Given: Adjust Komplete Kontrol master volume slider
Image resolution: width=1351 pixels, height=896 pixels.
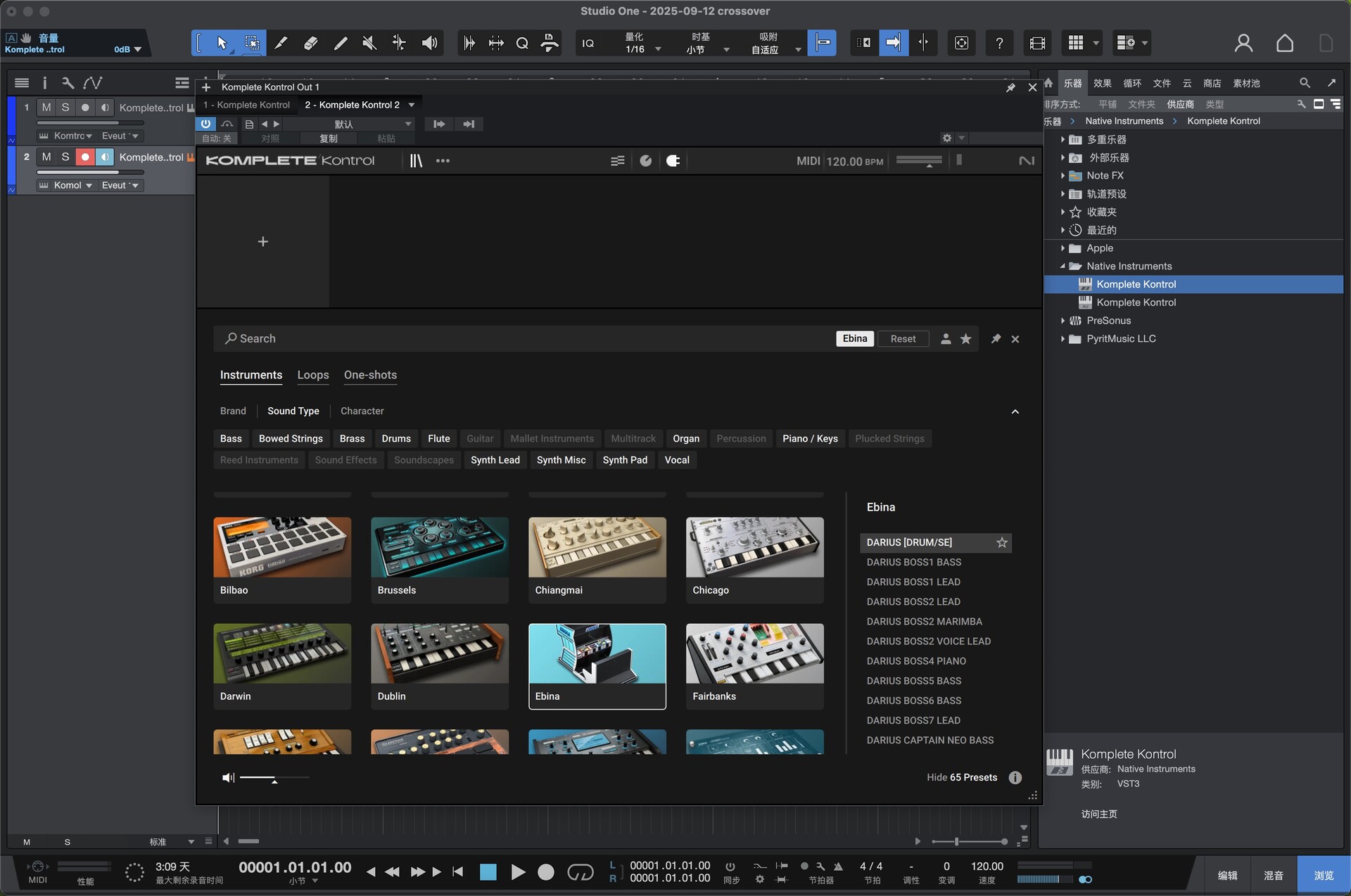Looking at the screenshot, I should 918,161.
